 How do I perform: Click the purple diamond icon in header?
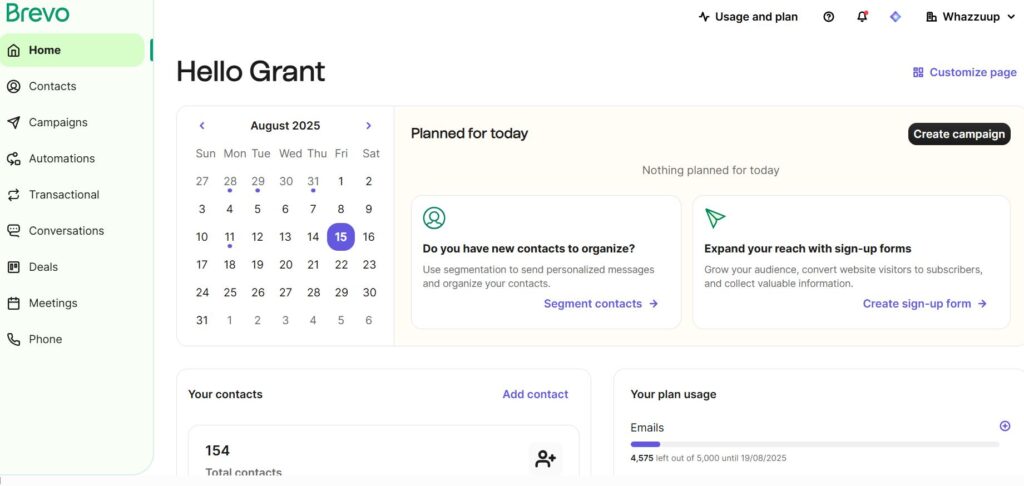(895, 17)
